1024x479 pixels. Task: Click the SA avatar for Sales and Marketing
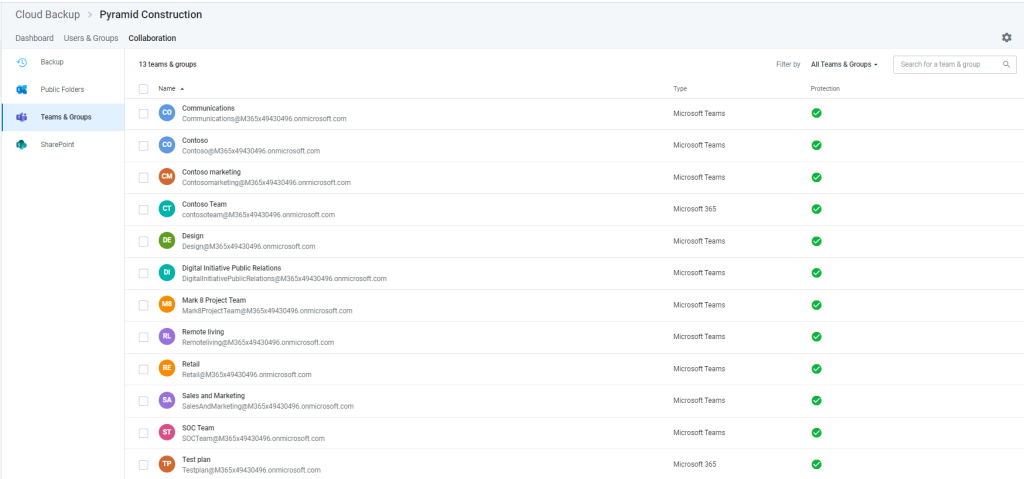coord(167,401)
